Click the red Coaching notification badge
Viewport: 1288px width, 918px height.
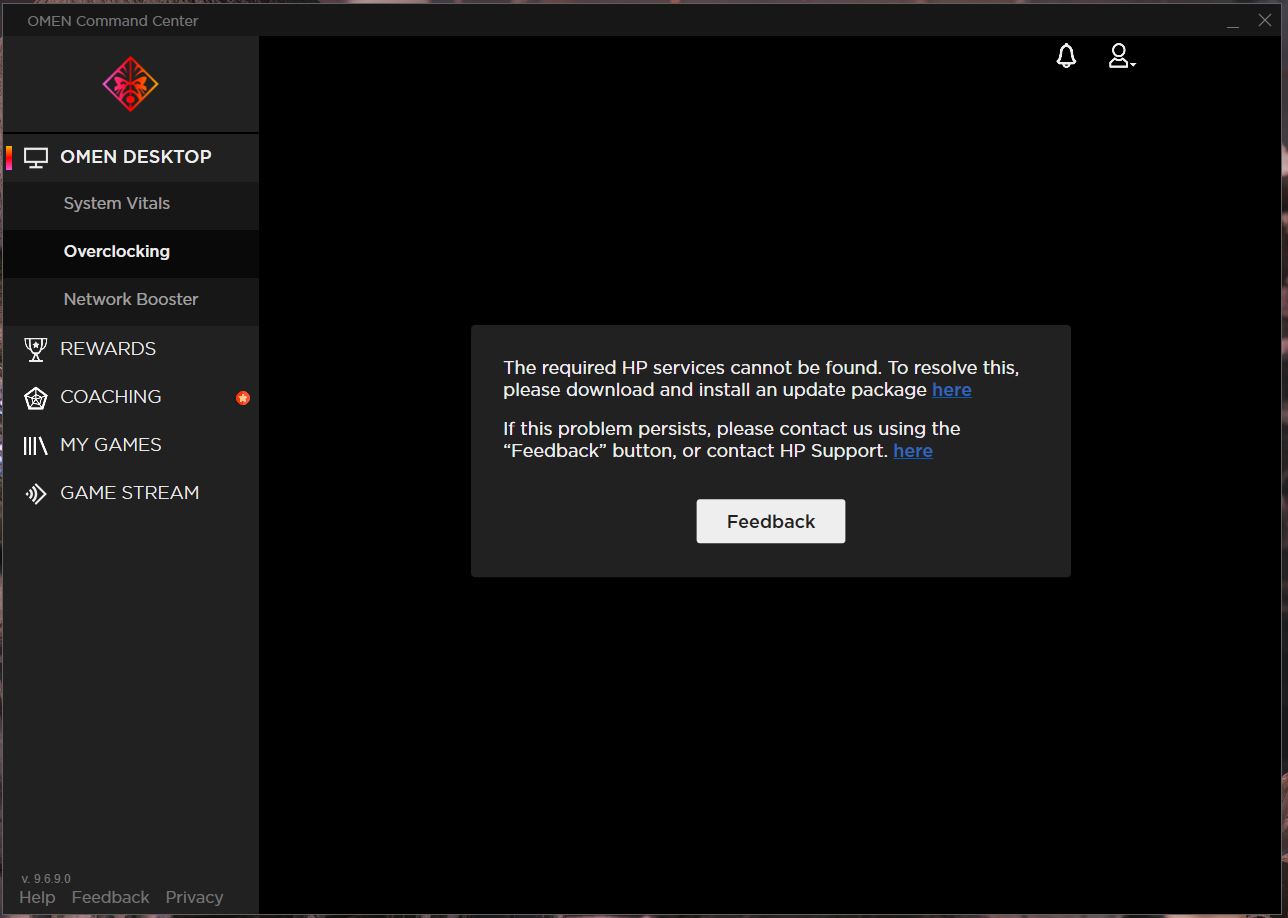click(243, 398)
